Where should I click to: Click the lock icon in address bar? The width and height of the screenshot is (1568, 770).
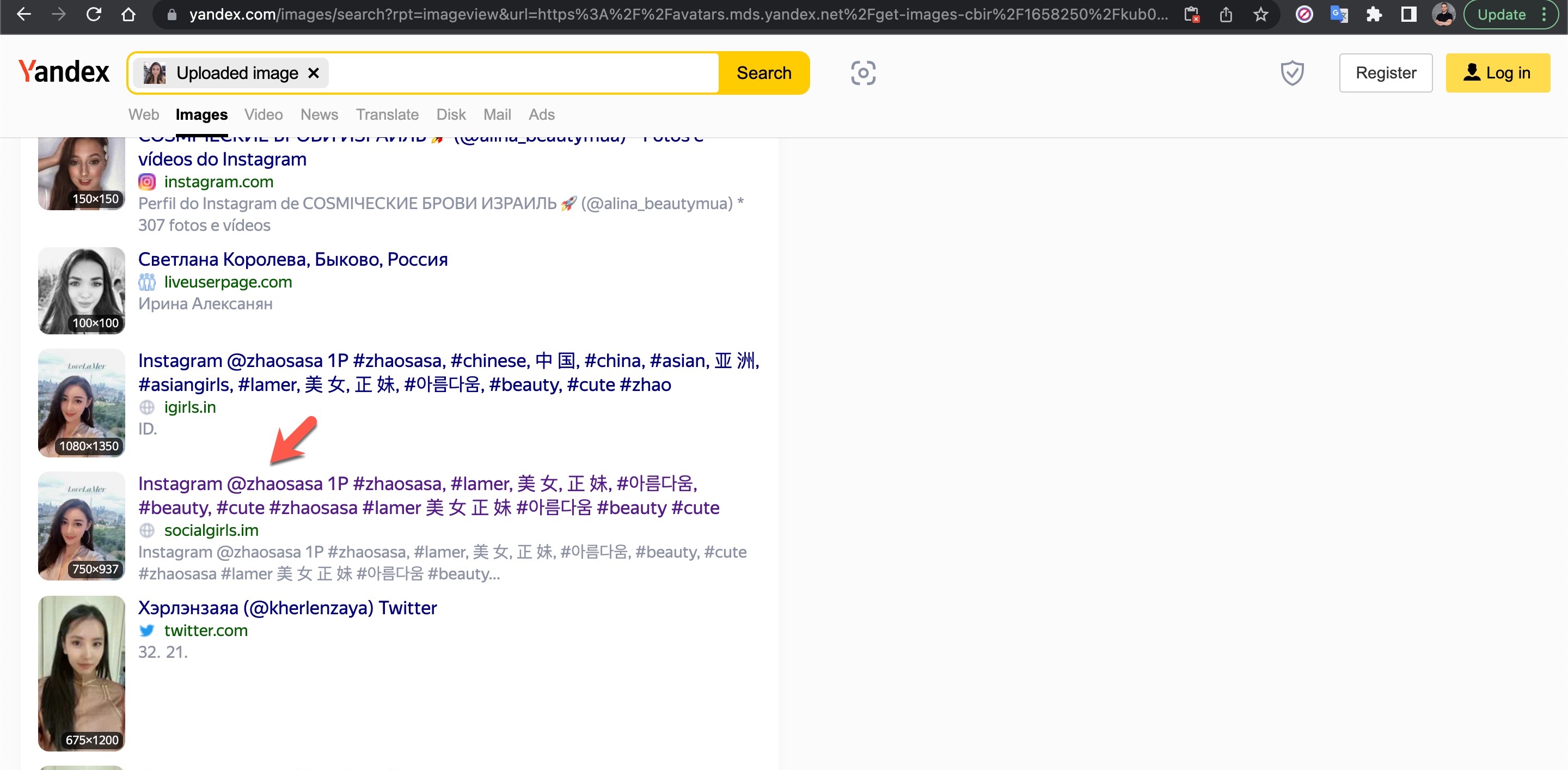[171, 15]
